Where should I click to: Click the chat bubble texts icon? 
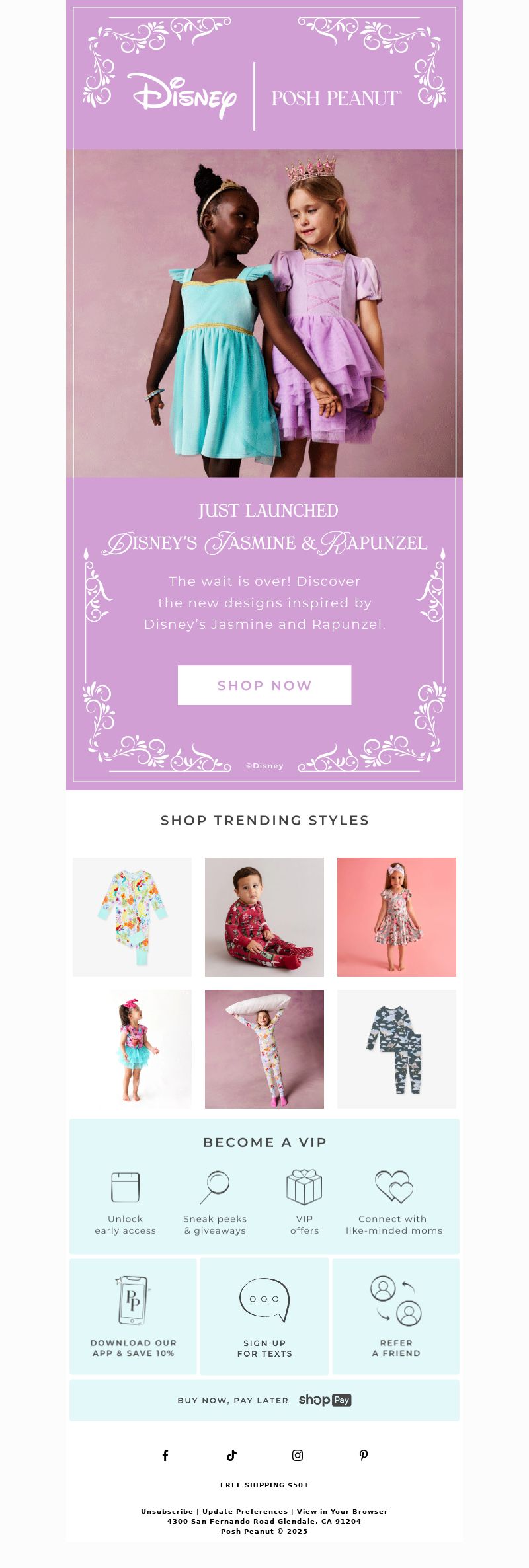[x=264, y=1300]
